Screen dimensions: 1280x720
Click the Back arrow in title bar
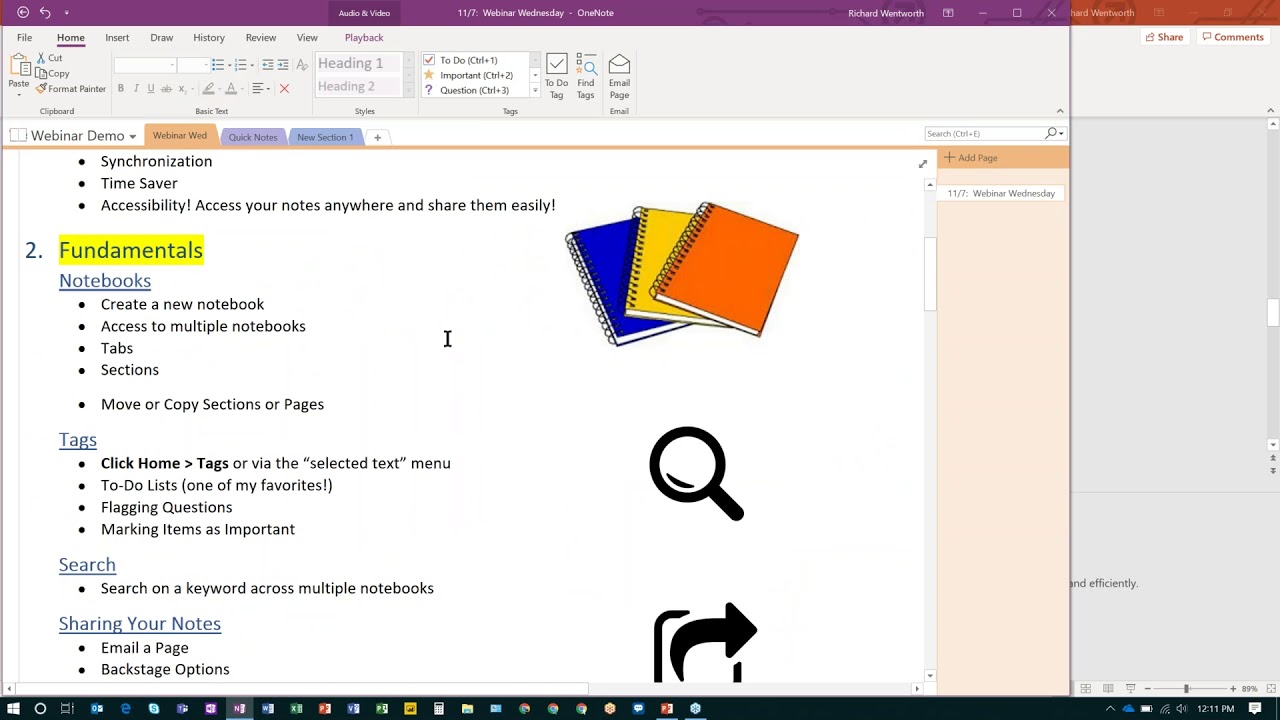(x=23, y=12)
